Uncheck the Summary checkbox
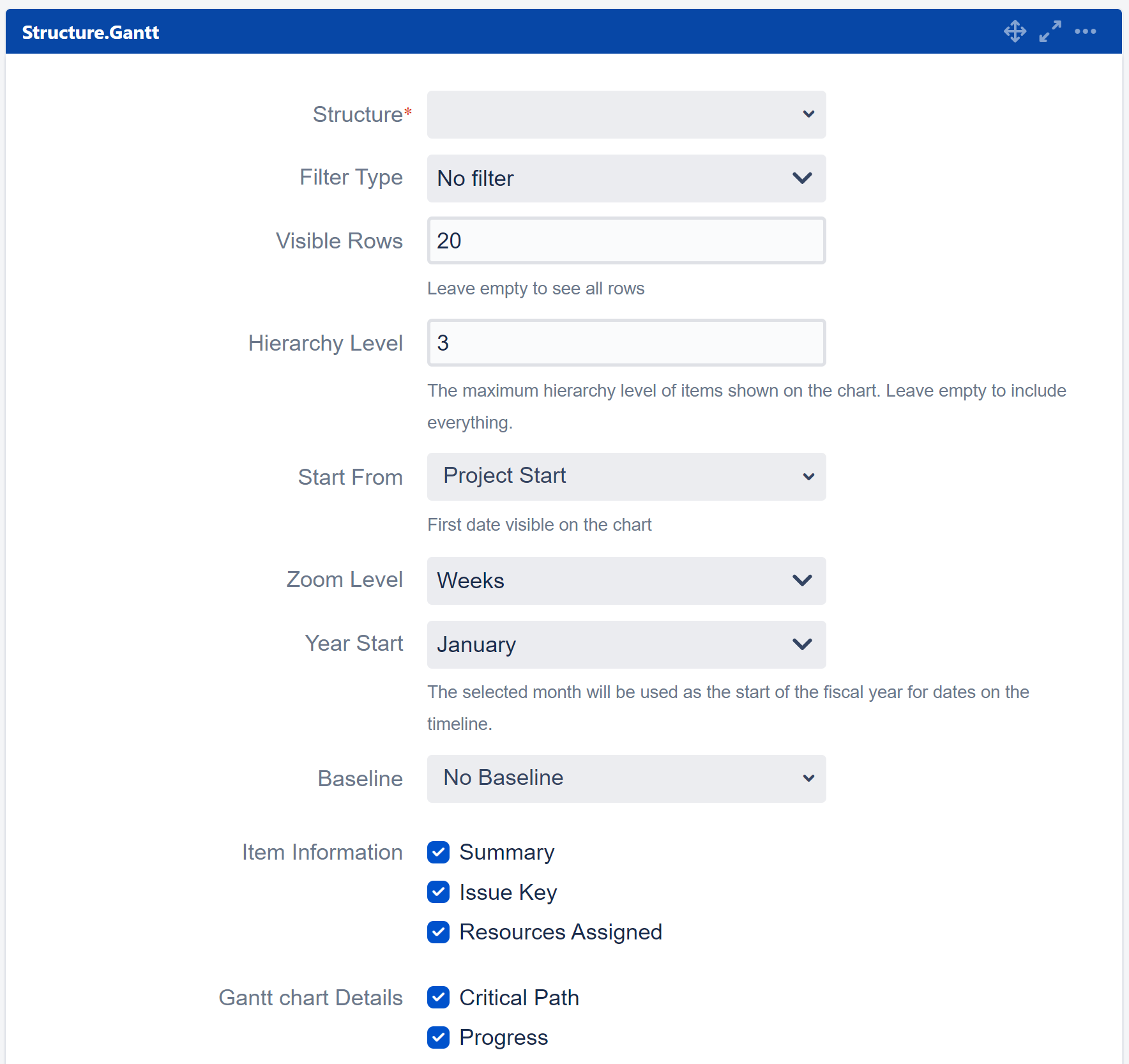 coord(439,852)
